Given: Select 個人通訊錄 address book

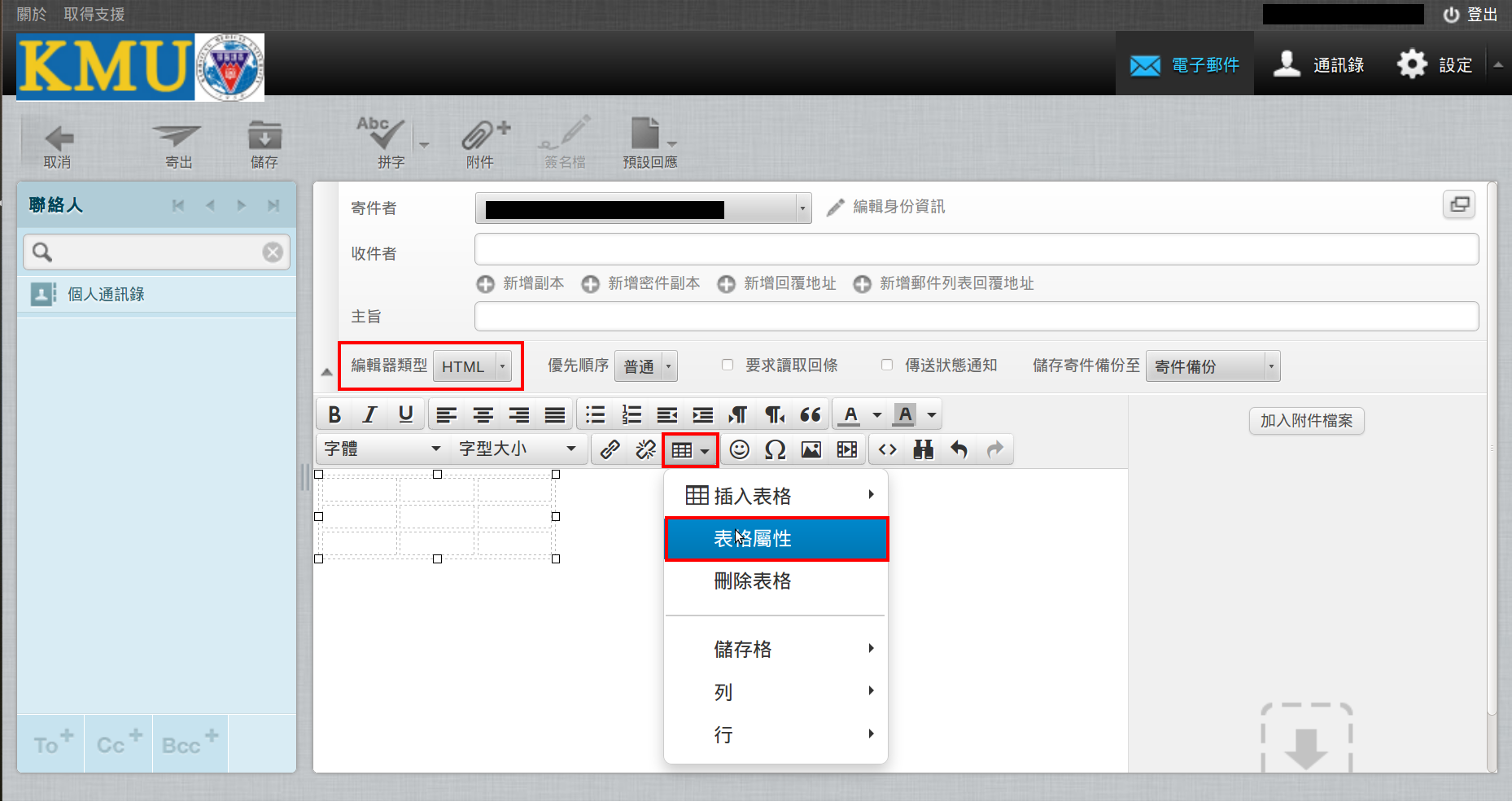Looking at the screenshot, I should pyautogui.click(x=156, y=294).
